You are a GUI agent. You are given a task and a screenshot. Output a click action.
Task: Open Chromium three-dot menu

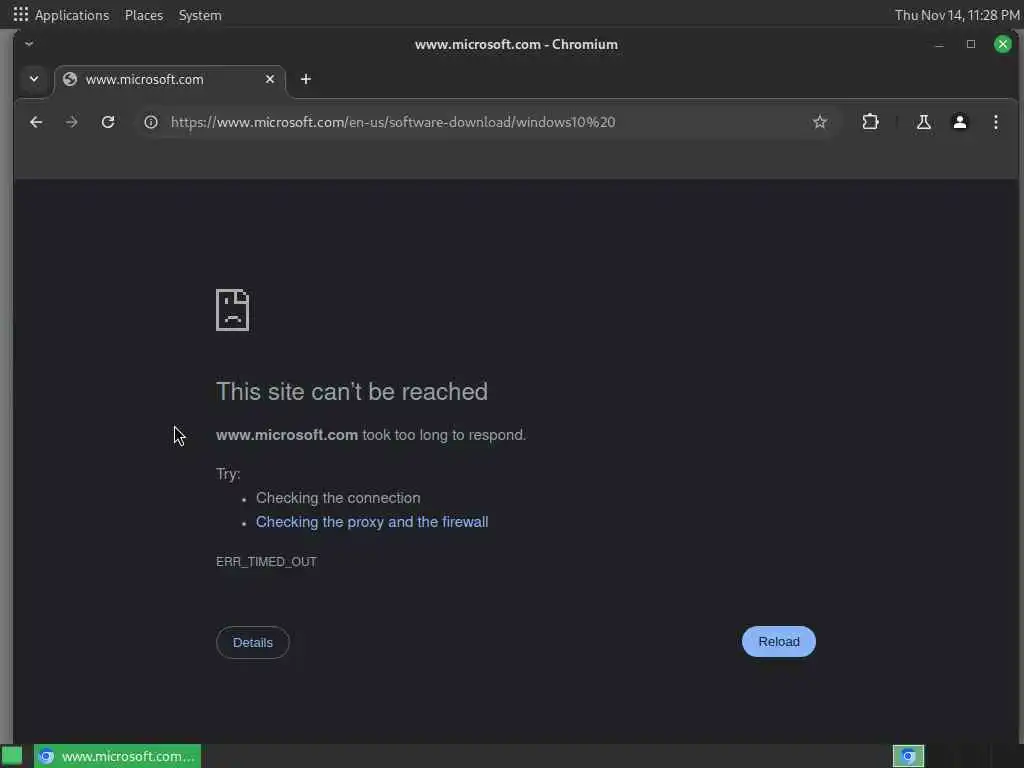pyautogui.click(x=995, y=122)
